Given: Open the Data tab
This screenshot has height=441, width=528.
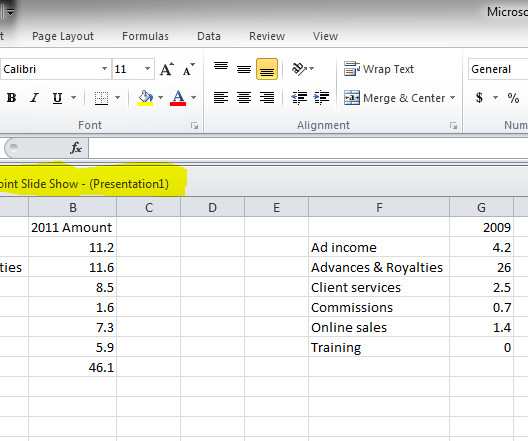Looking at the screenshot, I should pos(209,36).
